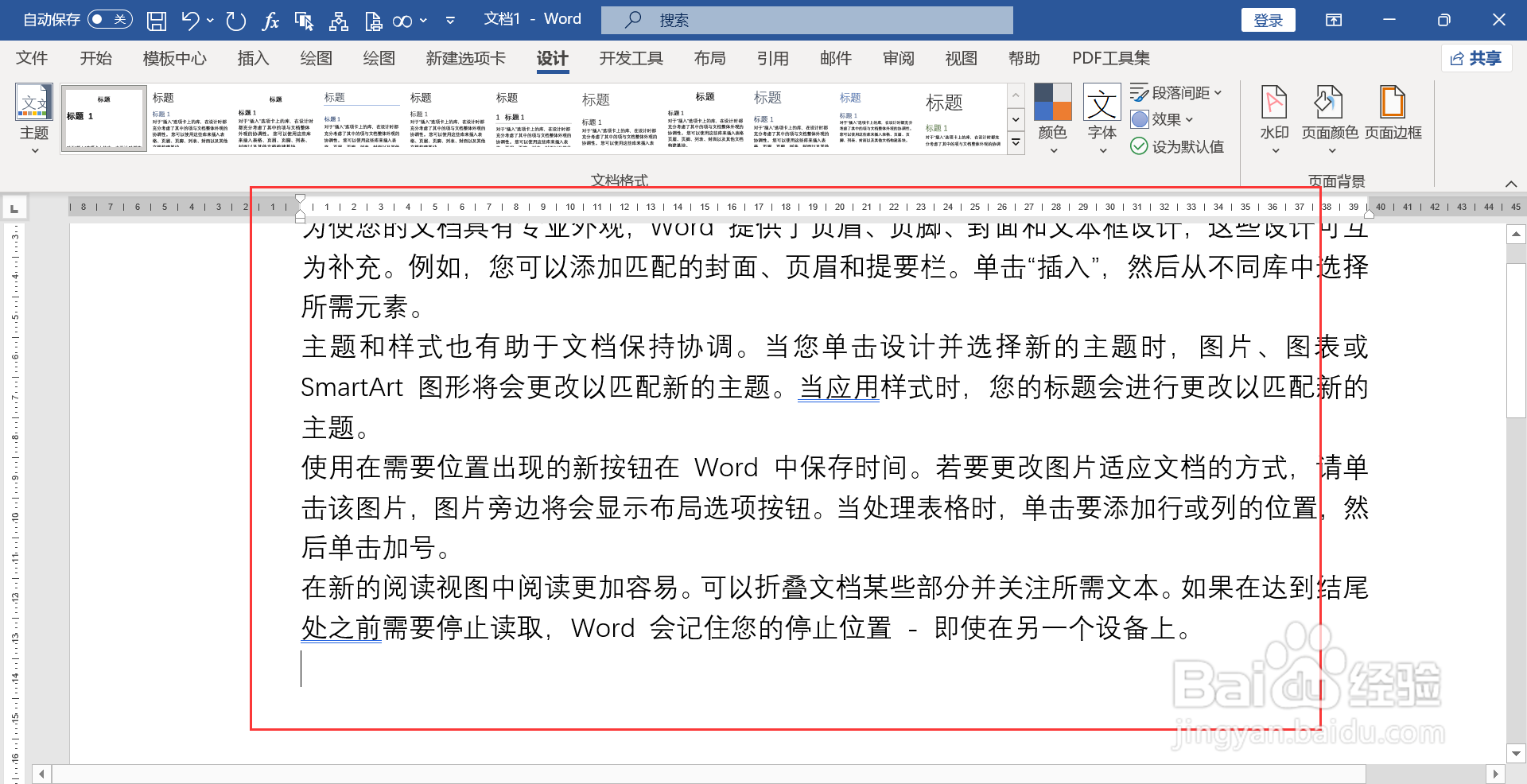Click the select objects cursor icon
This screenshot has width=1527, height=784.
click(304, 21)
